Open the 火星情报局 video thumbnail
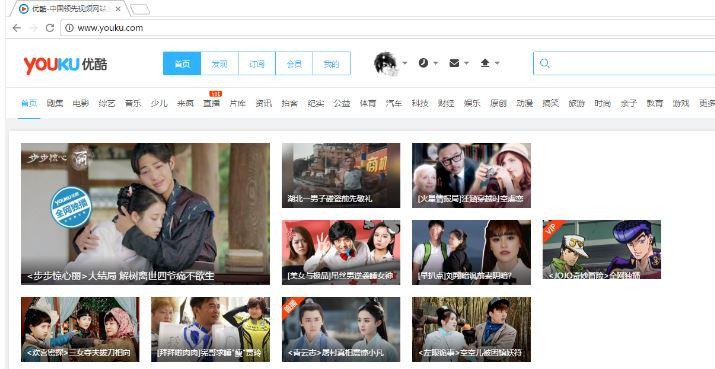This screenshot has width=715, height=369. point(471,176)
